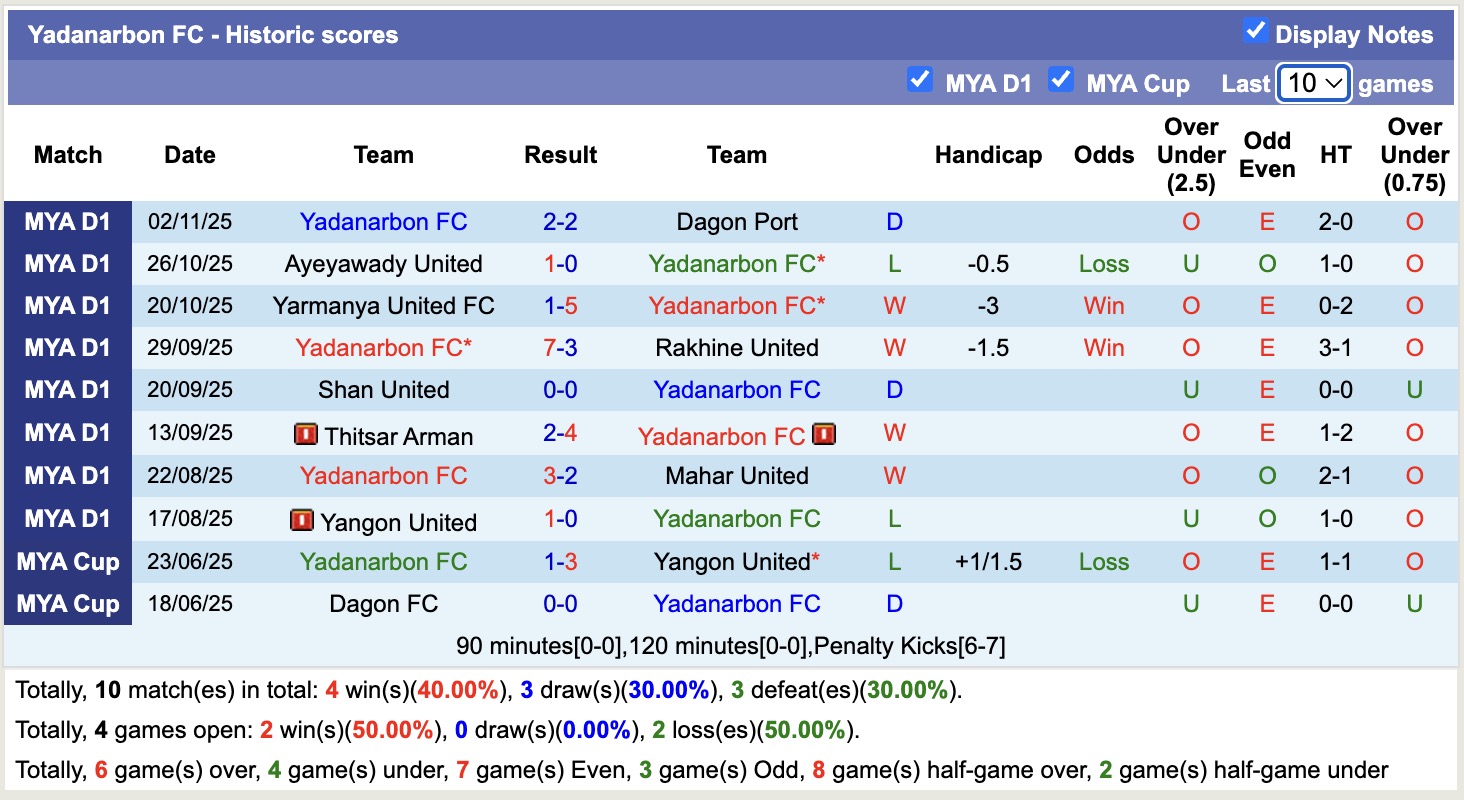Image resolution: width=1464 pixels, height=800 pixels.
Task: Click the red card icon beside Yangon United
Action: click(x=301, y=521)
